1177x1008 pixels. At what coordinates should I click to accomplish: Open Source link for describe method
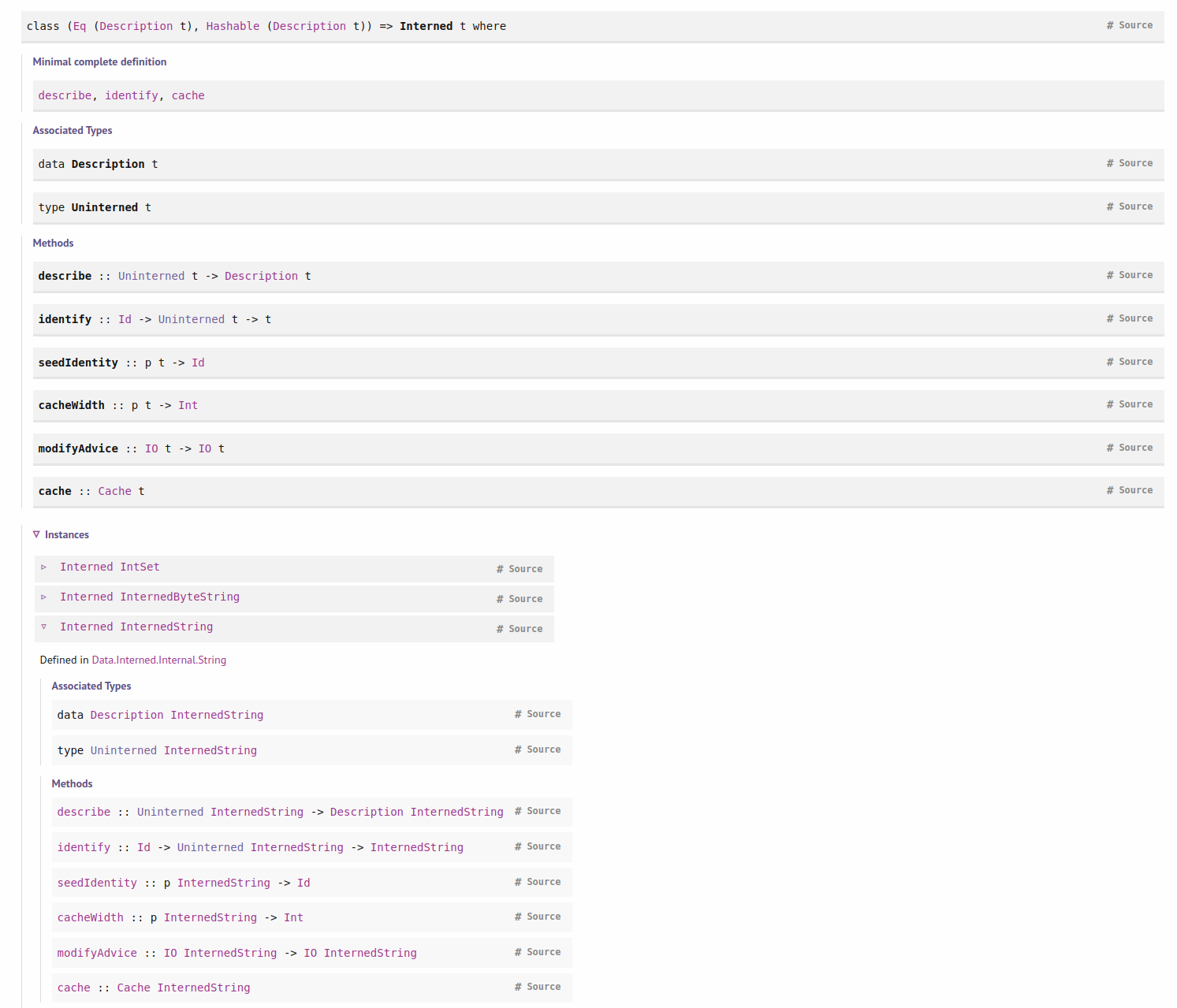coord(1135,275)
